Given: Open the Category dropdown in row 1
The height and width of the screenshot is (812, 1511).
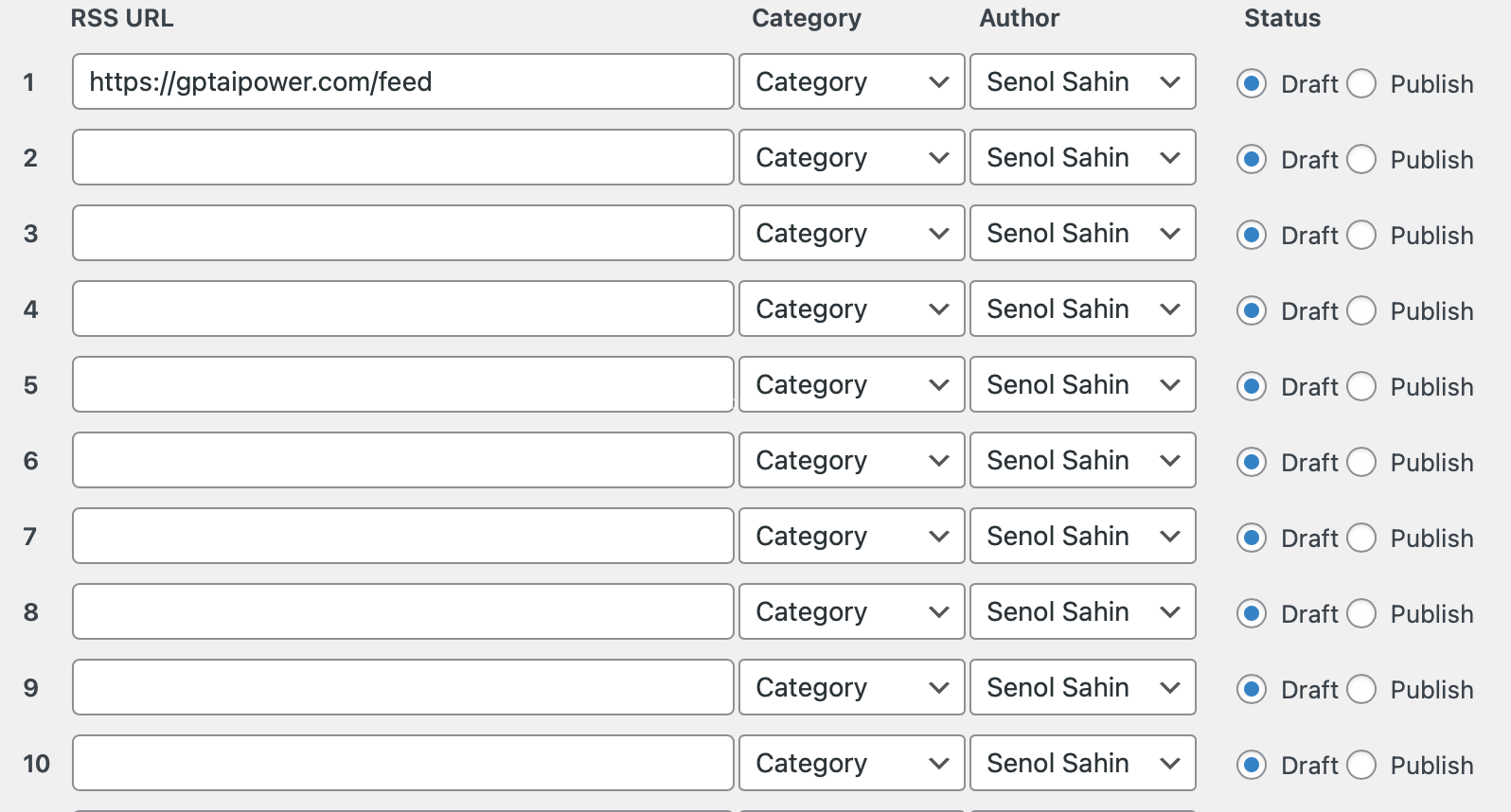Looking at the screenshot, I should coord(851,82).
